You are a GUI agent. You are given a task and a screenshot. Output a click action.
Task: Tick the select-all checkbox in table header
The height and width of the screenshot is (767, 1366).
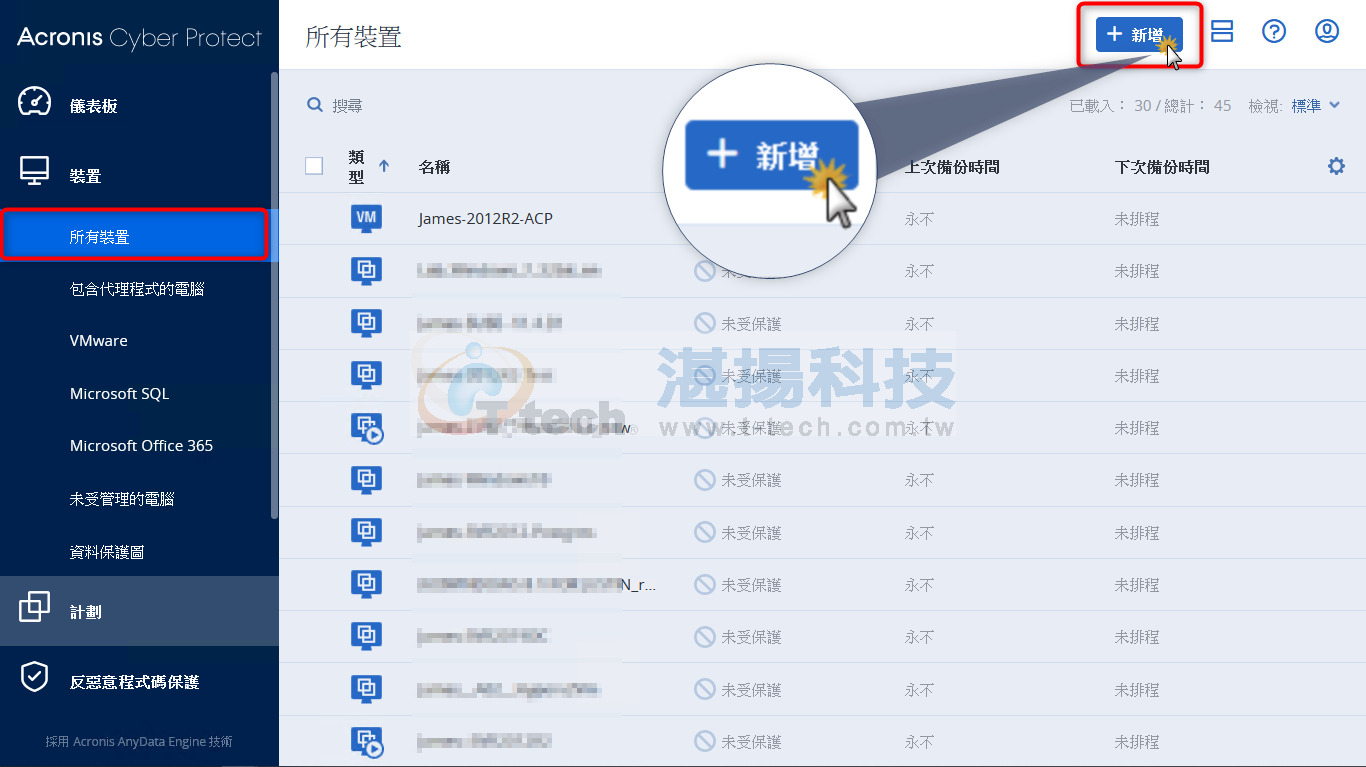click(314, 166)
